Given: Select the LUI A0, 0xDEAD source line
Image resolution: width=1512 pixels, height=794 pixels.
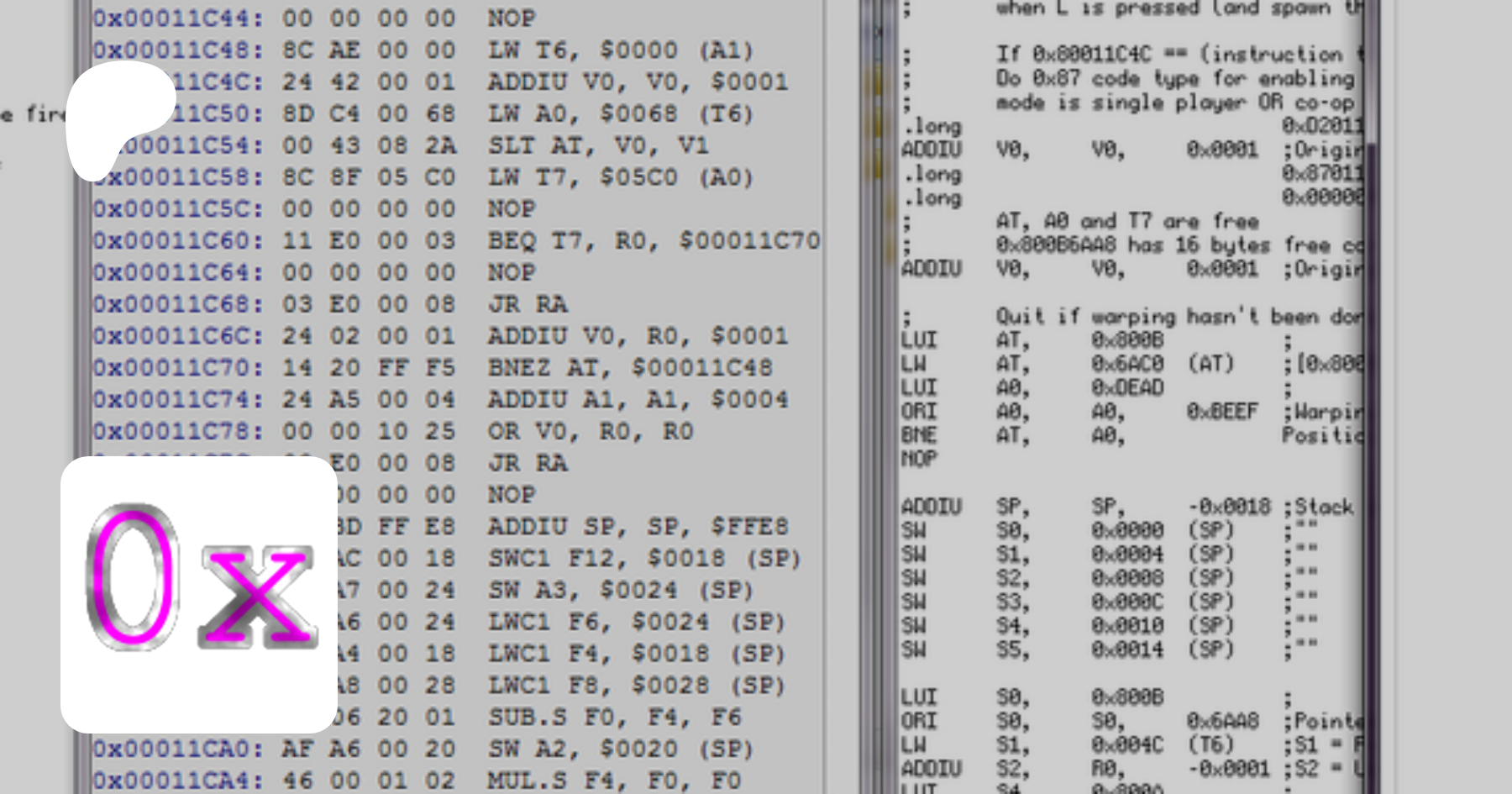Looking at the screenshot, I should point(1032,388).
